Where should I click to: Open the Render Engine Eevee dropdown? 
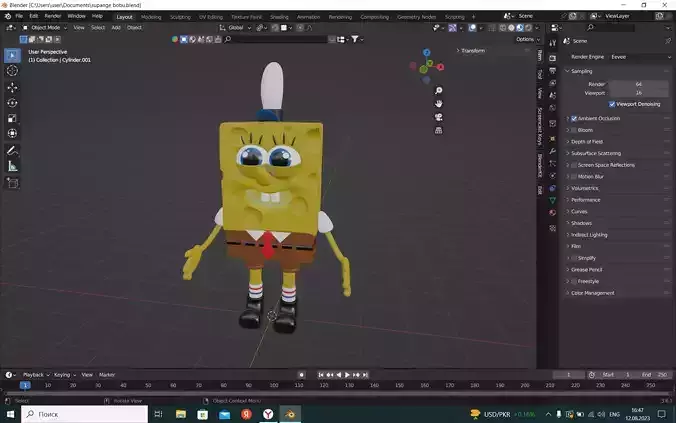(640, 57)
